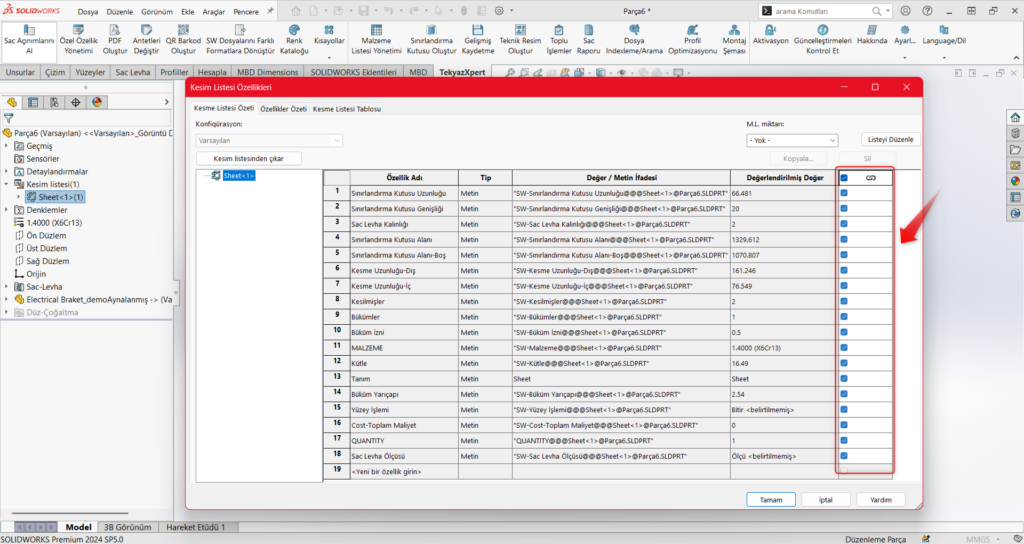
Task: Select the <Yeni bir özellik girin> cell
Action: (x=404, y=471)
